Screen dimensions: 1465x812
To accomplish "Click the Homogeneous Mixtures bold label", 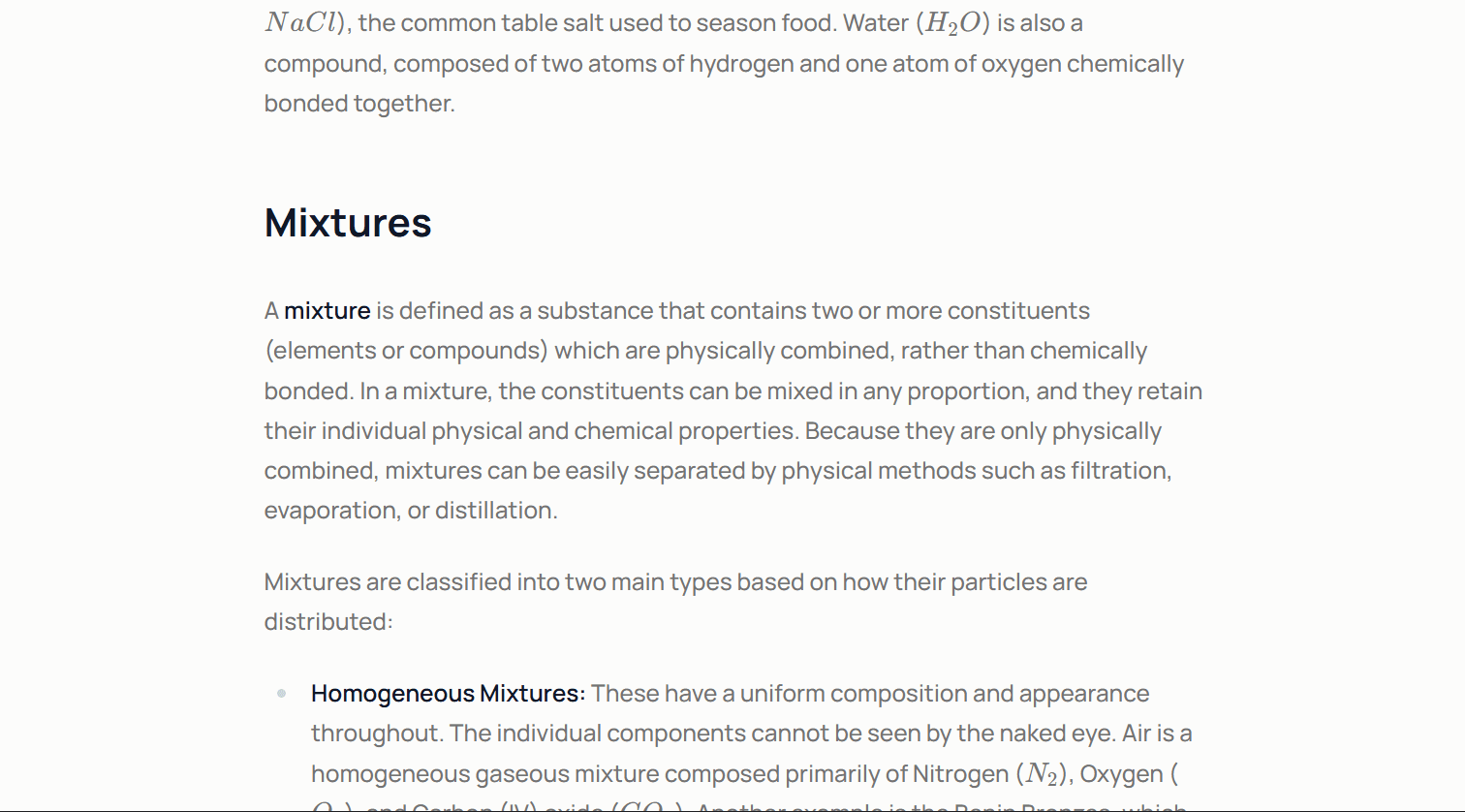I will [x=449, y=694].
